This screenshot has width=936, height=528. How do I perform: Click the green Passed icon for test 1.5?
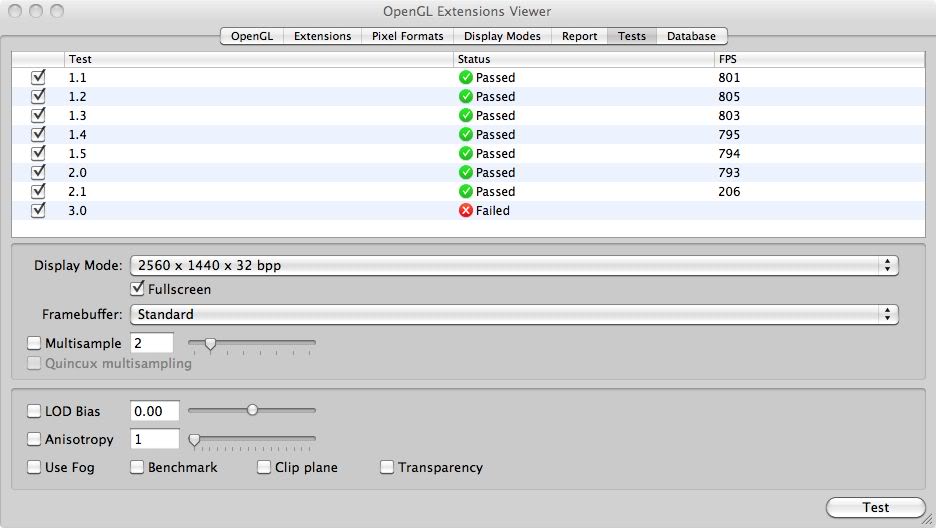click(466, 153)
